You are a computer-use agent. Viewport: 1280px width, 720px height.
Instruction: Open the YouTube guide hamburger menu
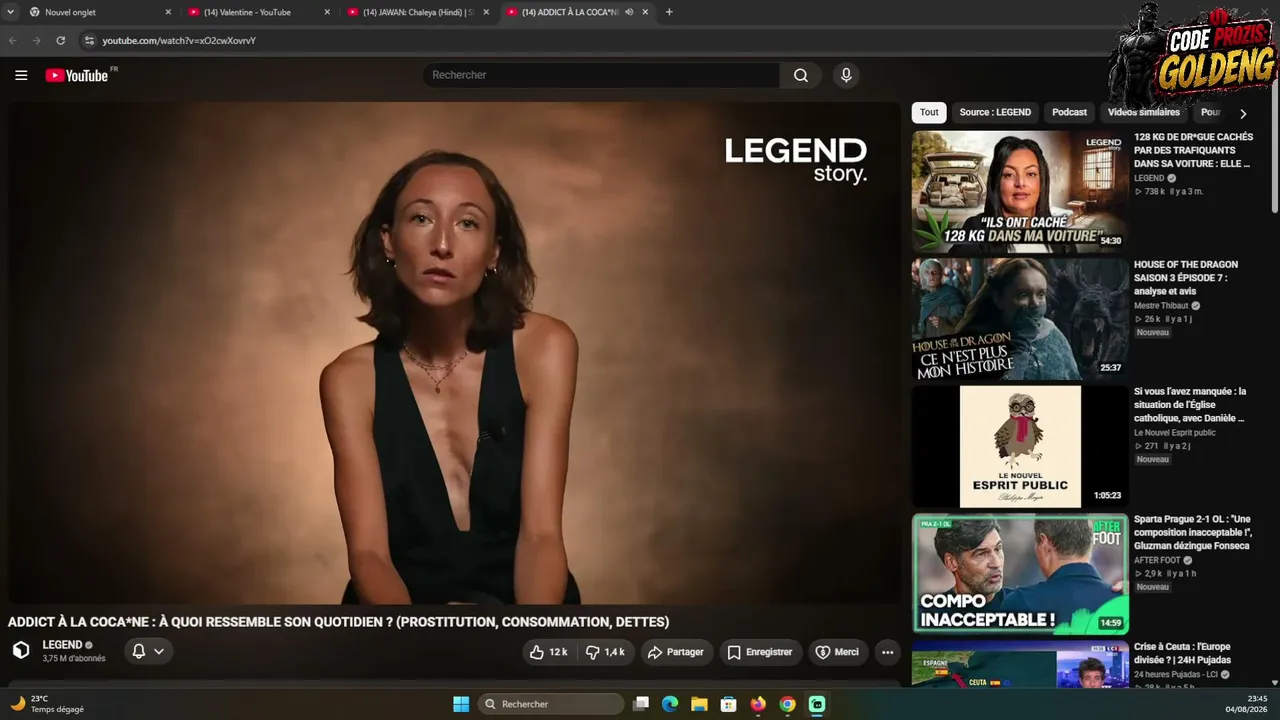pyautogui.click(x=21, y=75)
